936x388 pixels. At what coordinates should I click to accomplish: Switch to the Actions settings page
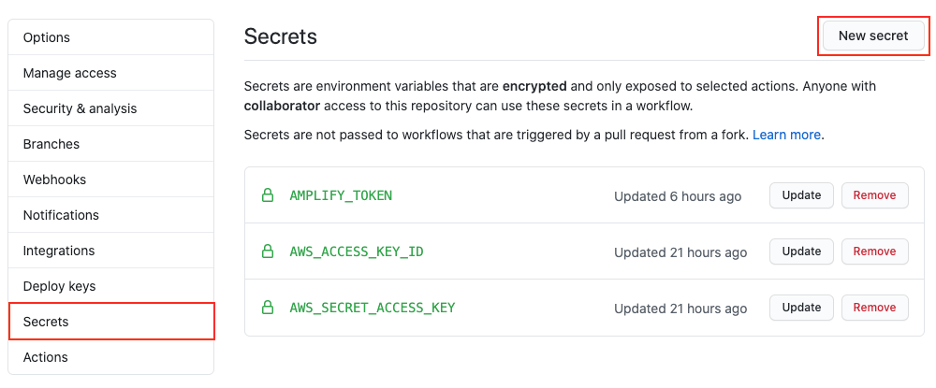coord(111,357)
